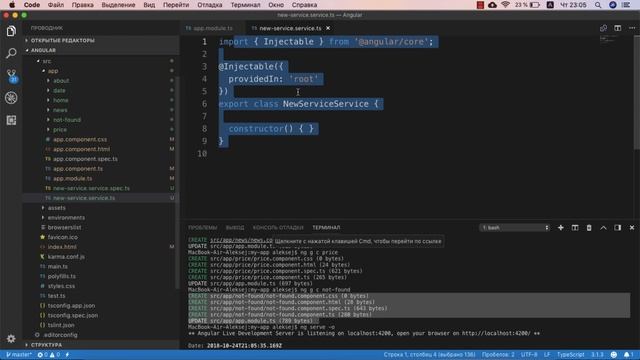
Task: Expand the not-found folder
Action: point(67,120)
